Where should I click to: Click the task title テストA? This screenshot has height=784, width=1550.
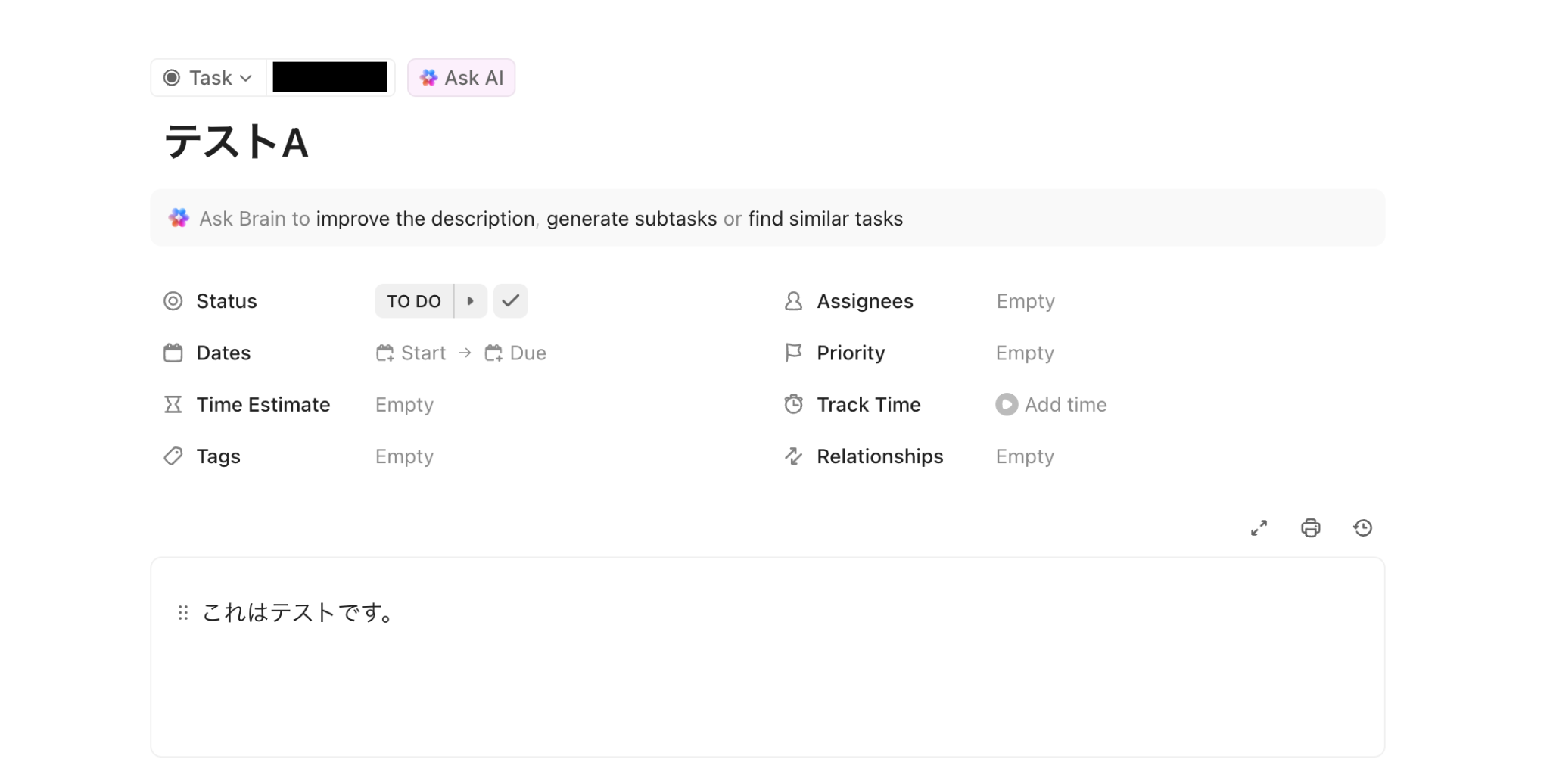coord(236,142)
